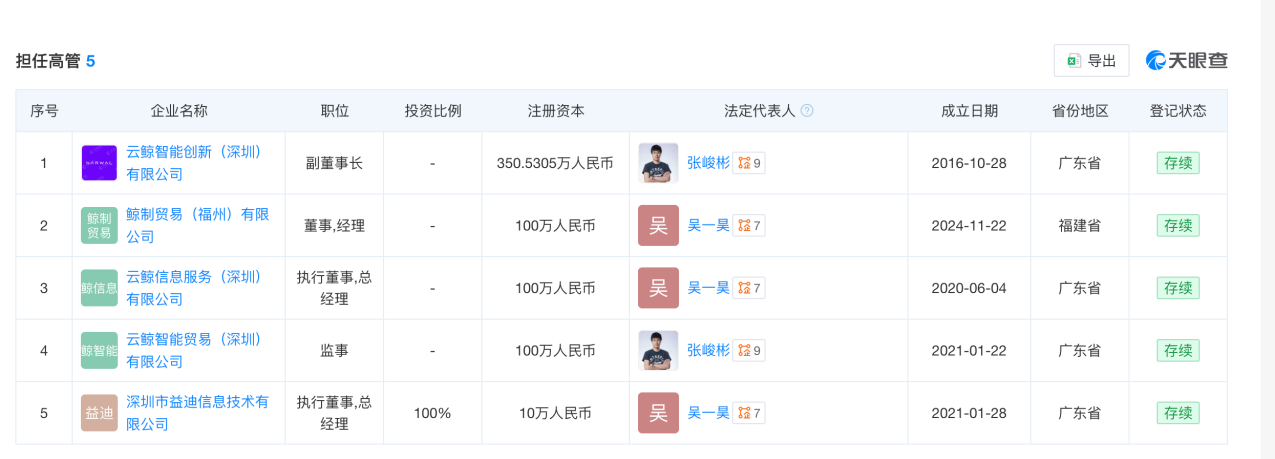
Task: Click the relation badge beside 张峻彬 in row 1
Action: 749,163
